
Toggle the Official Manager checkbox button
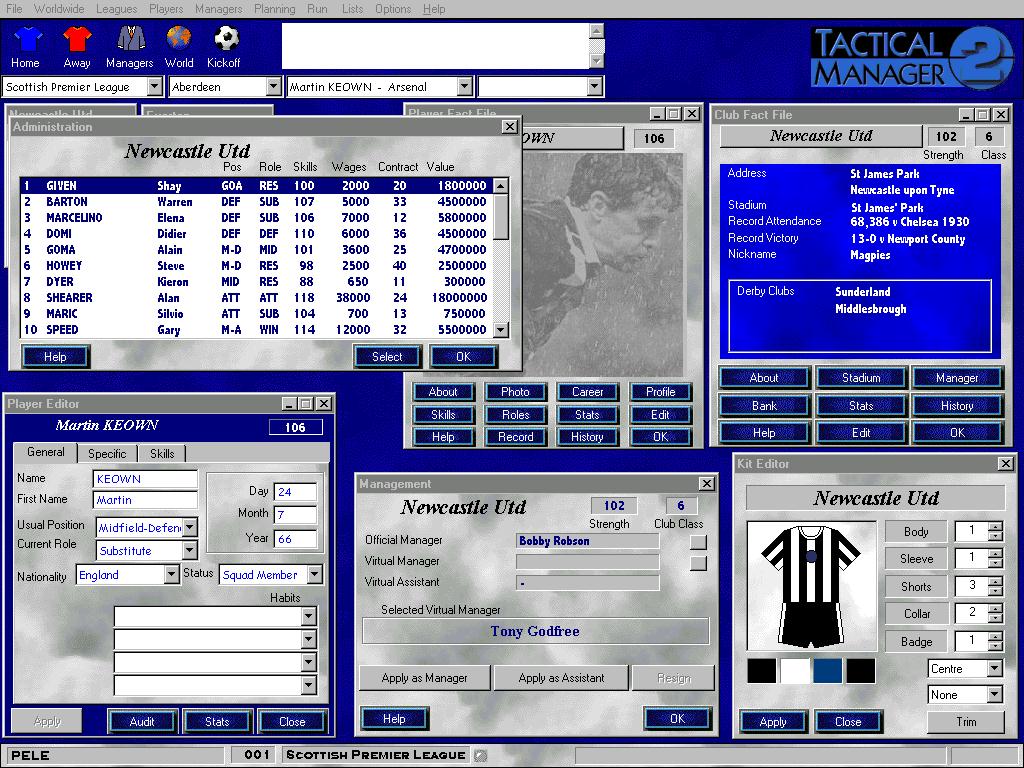[698, 542]
